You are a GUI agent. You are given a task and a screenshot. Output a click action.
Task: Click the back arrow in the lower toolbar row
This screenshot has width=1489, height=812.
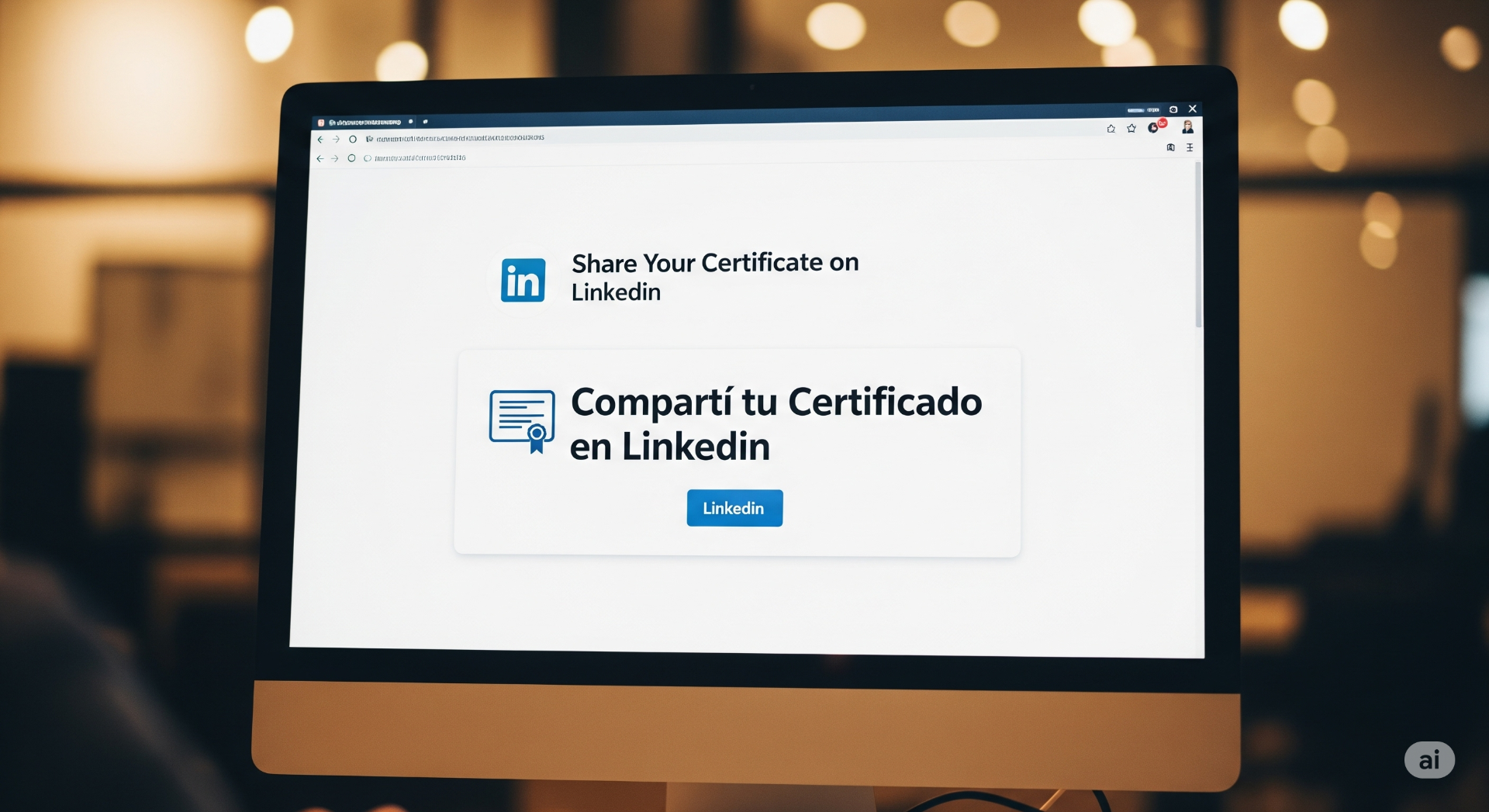point(320,158)
